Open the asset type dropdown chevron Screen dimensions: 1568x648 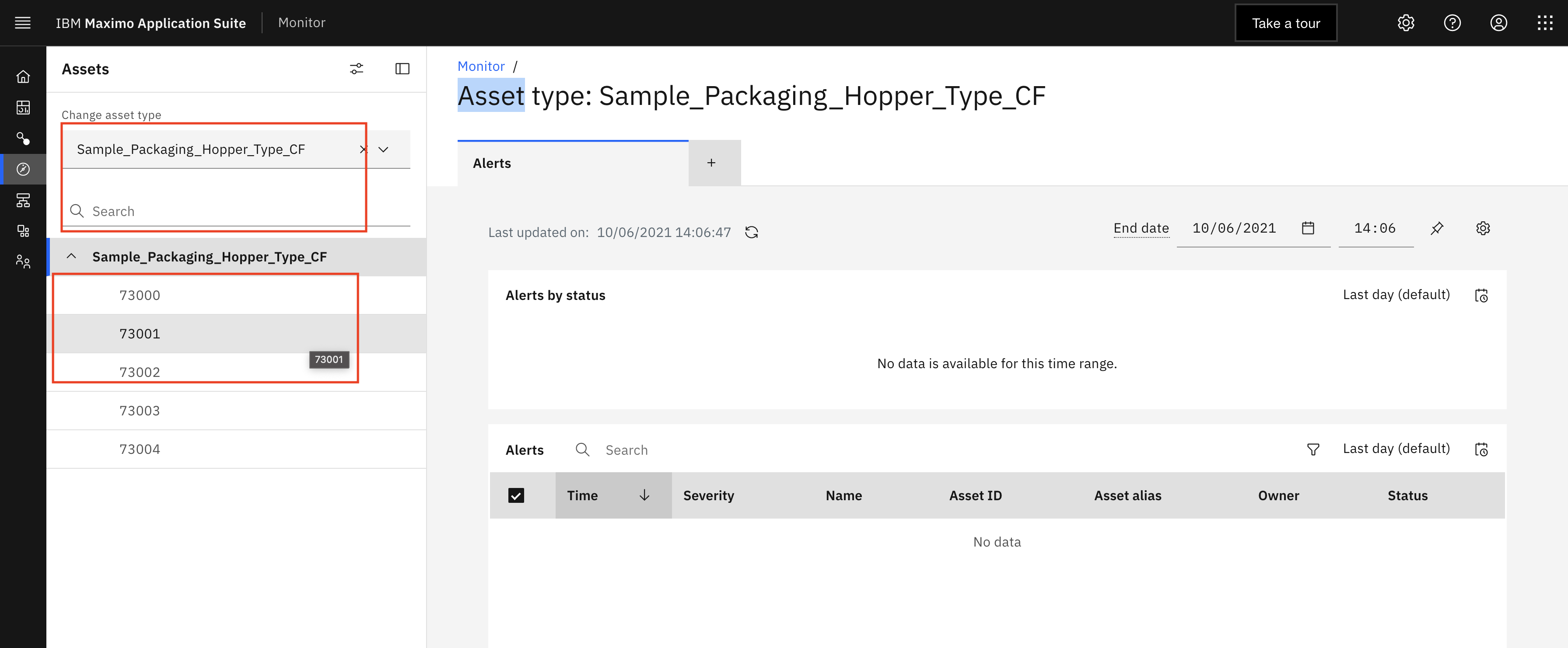tap(384, 149)
